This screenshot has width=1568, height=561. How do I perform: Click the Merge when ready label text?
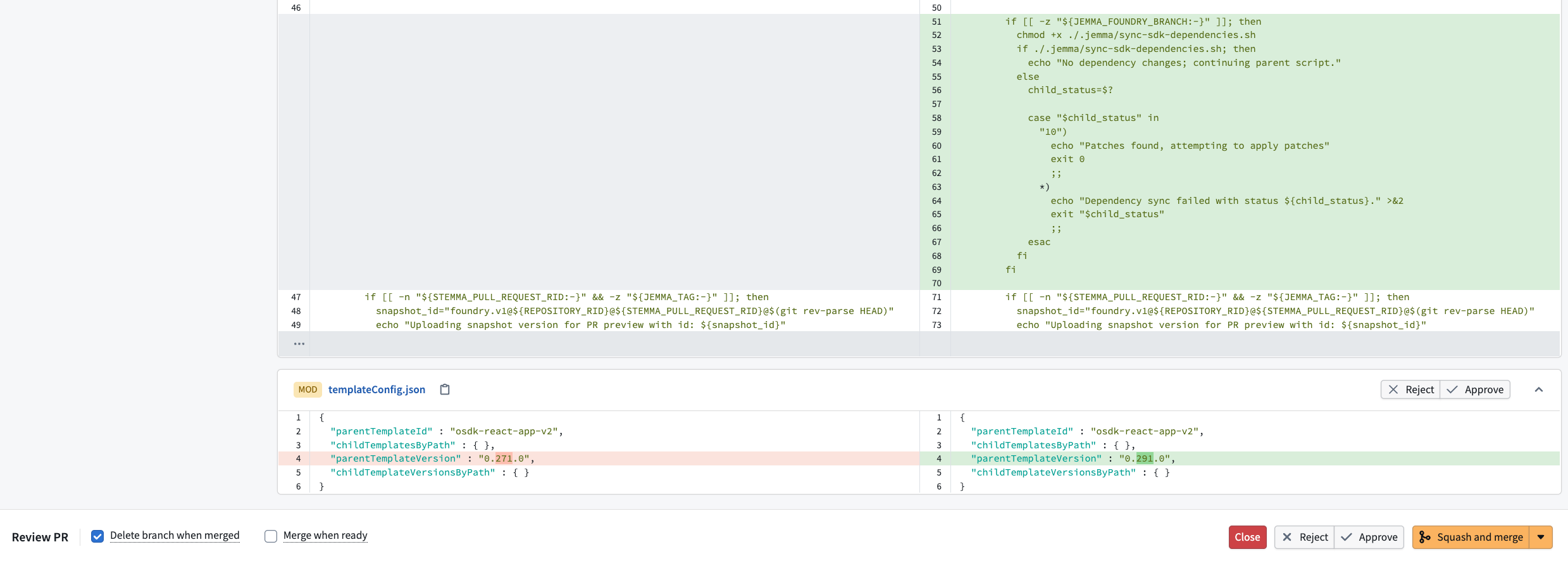325,536
